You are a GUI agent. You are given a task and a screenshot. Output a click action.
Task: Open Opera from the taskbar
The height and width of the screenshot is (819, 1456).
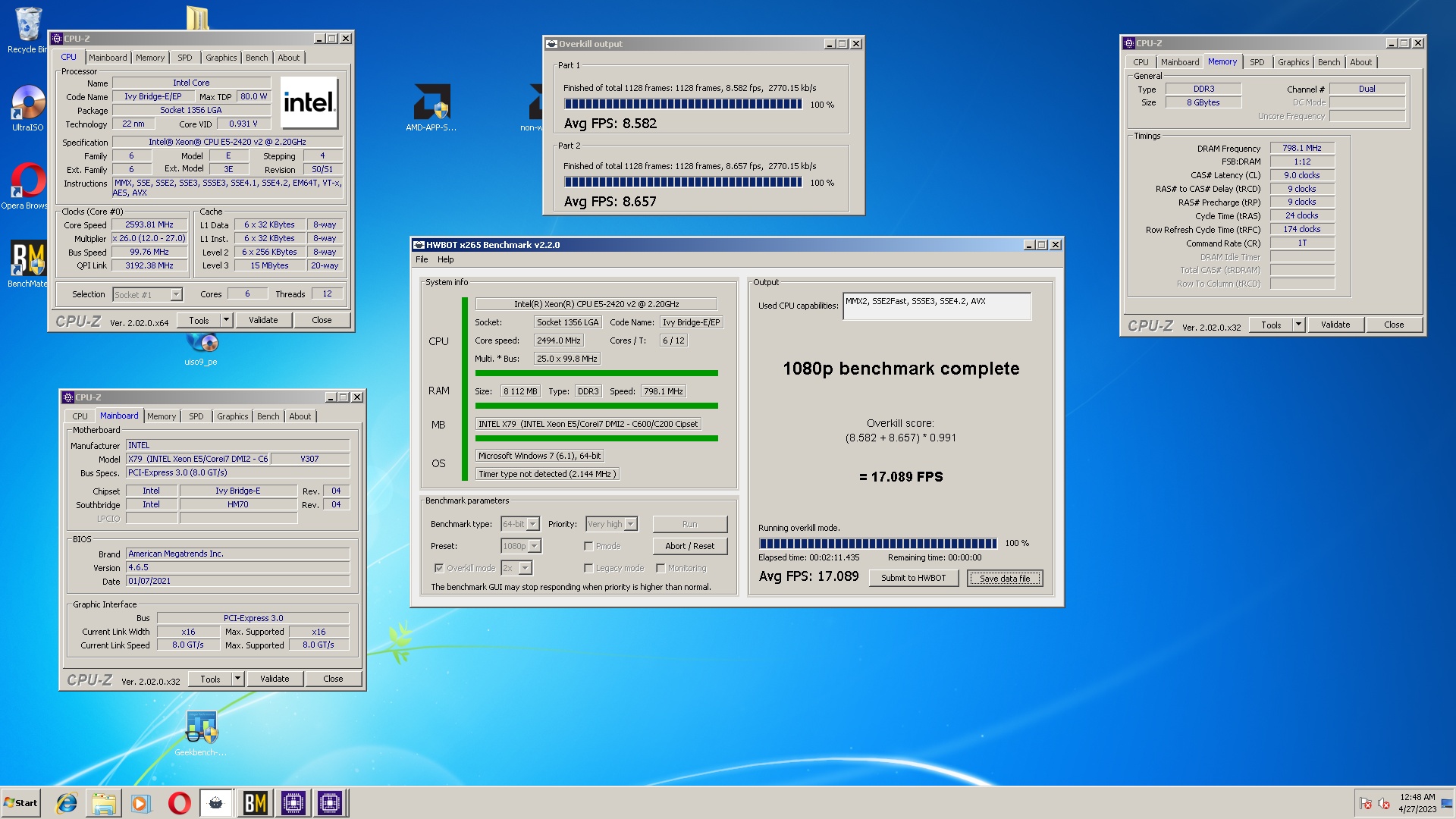coord(179,803)
